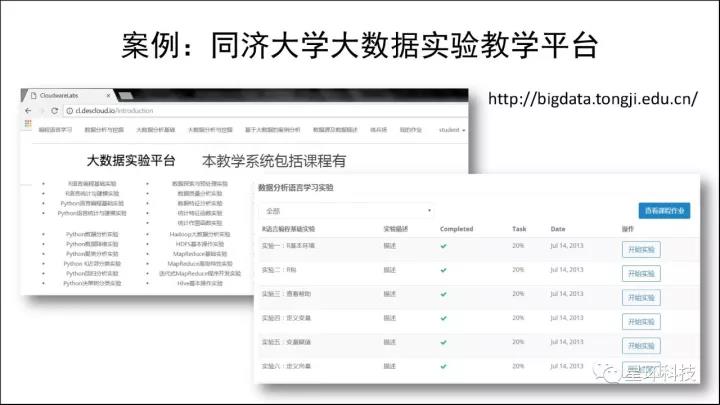
Task: Click completed checkmark in 实验一 row
Action: [443, 246]
